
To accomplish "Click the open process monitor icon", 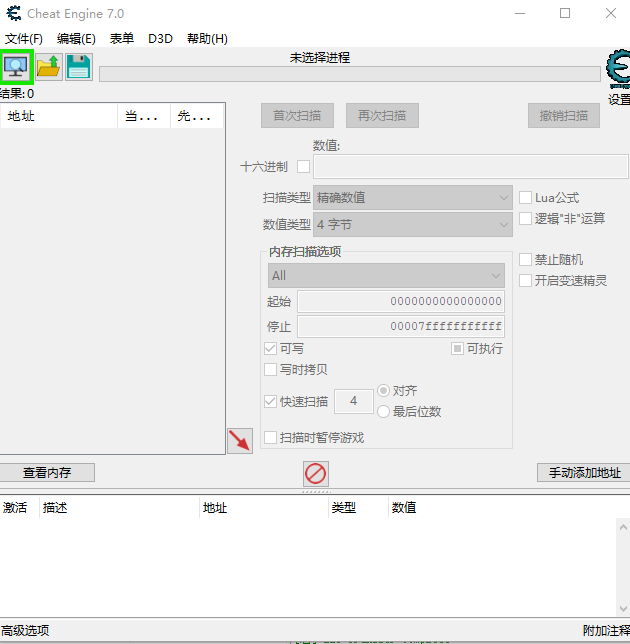I will coord(17,67).
